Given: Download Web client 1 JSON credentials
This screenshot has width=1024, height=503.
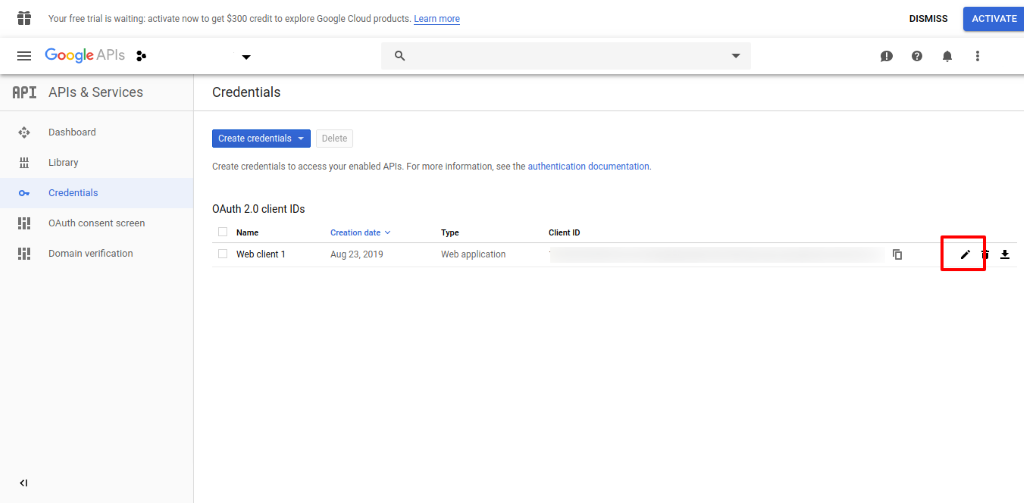Looking at the screenshot, I should (1005, 255).
